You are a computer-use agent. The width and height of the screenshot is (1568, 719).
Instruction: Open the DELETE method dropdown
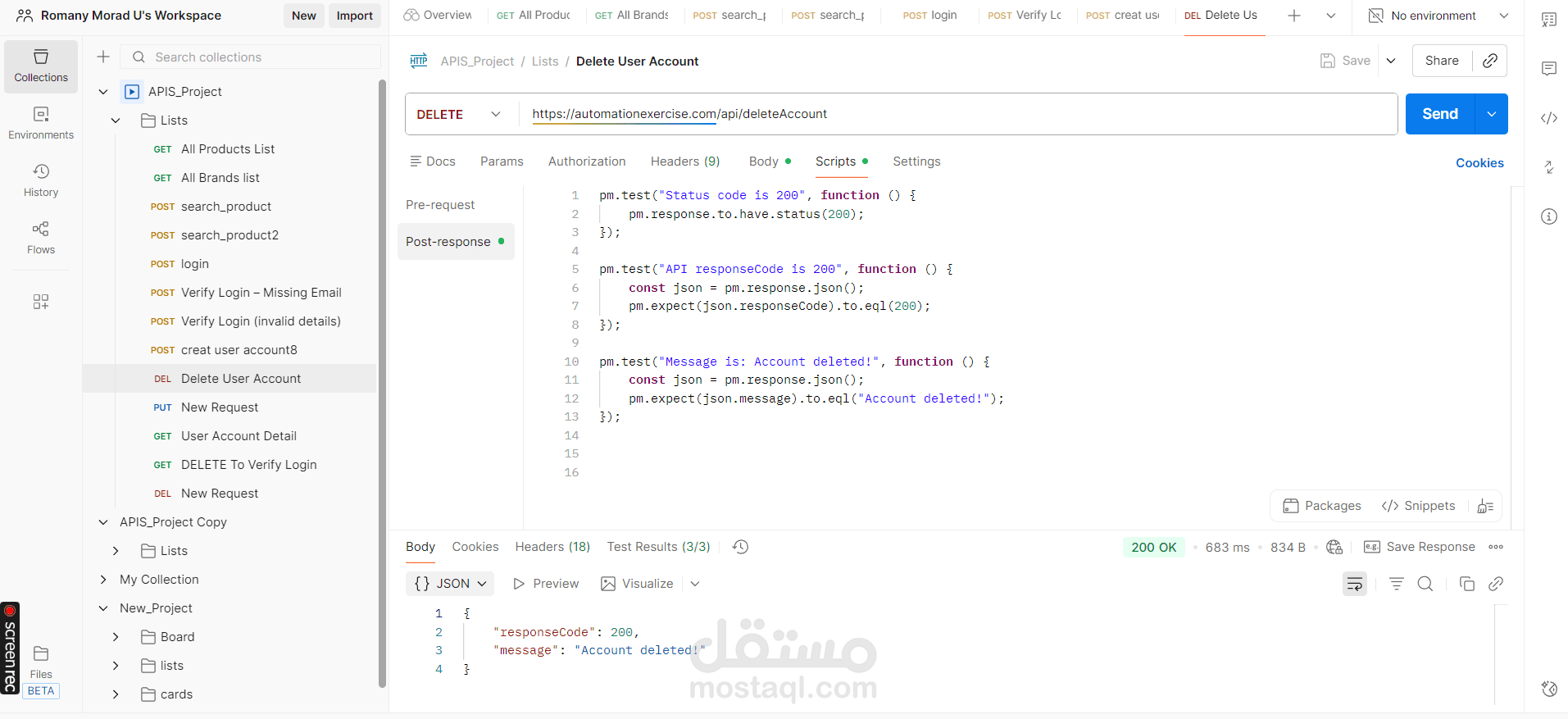[461, 114]
